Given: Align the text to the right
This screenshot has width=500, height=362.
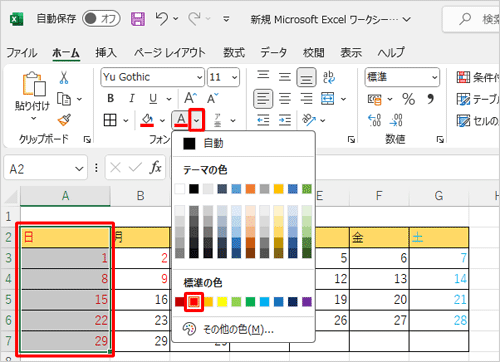Looking at the screenshot, I should coord(306,99).
